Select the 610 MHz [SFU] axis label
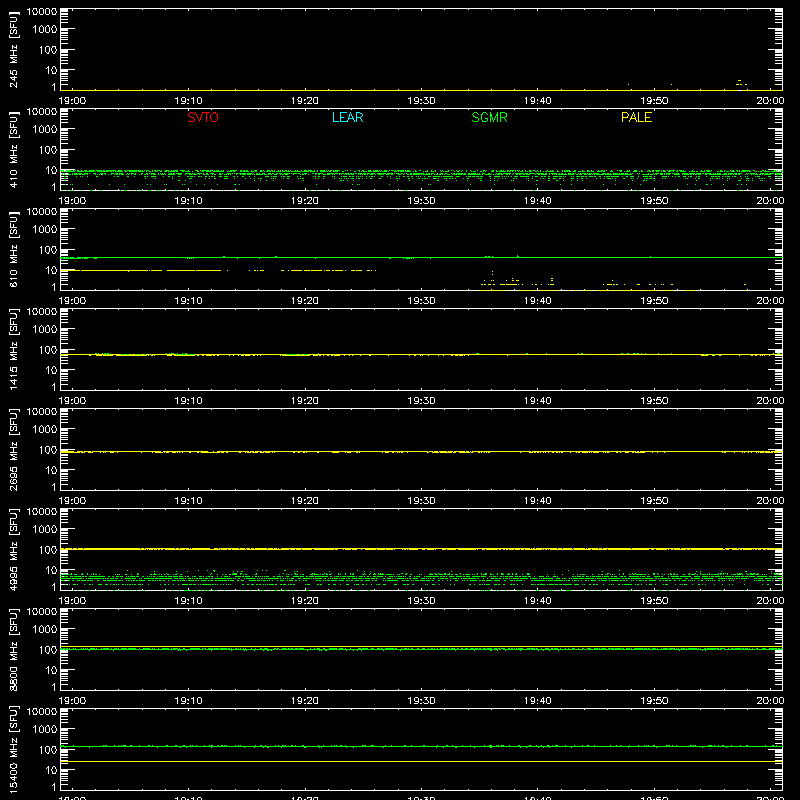 (13, 249)
